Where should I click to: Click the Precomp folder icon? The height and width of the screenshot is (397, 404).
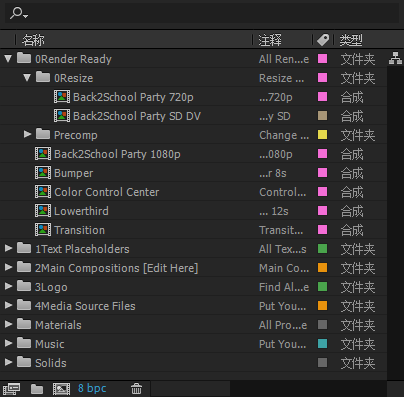pyautogui.click(x=43, y=134)
